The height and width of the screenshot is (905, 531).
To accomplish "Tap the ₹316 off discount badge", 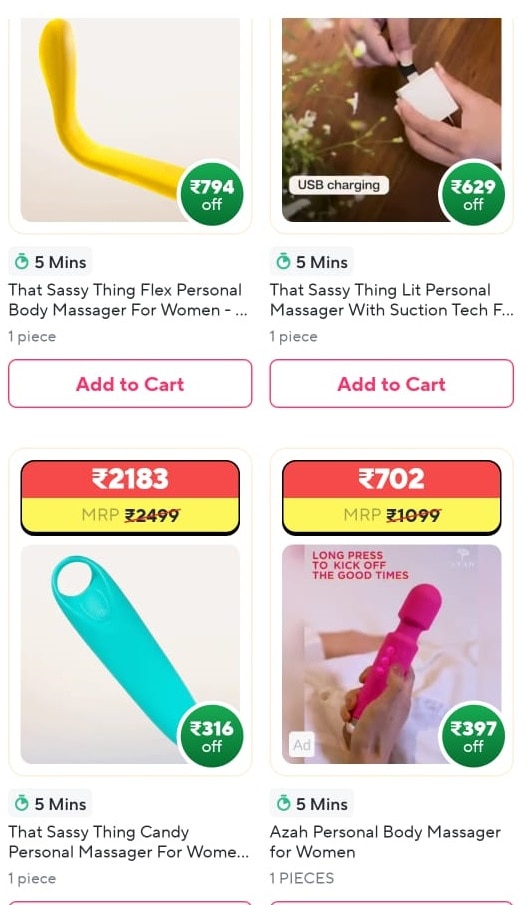I will [x=212, y=736].
